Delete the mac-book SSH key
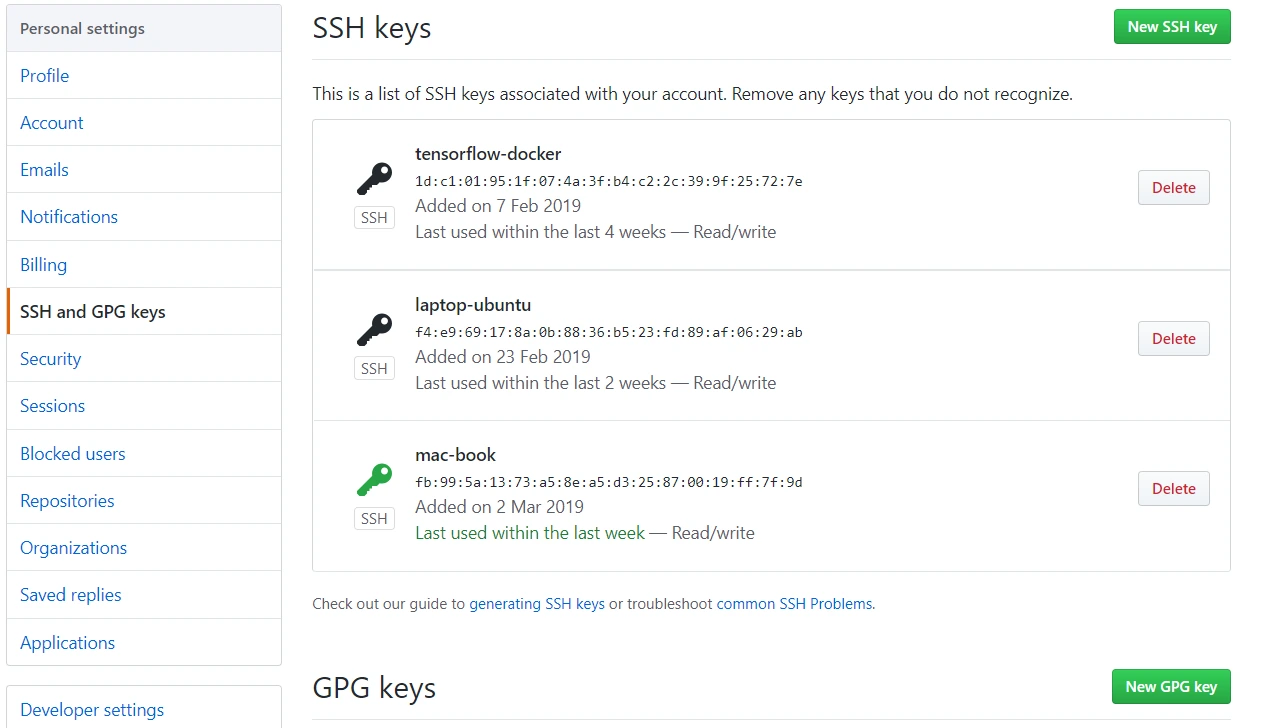Screen dimensions: 1277x728 [x=1173, y=489]
